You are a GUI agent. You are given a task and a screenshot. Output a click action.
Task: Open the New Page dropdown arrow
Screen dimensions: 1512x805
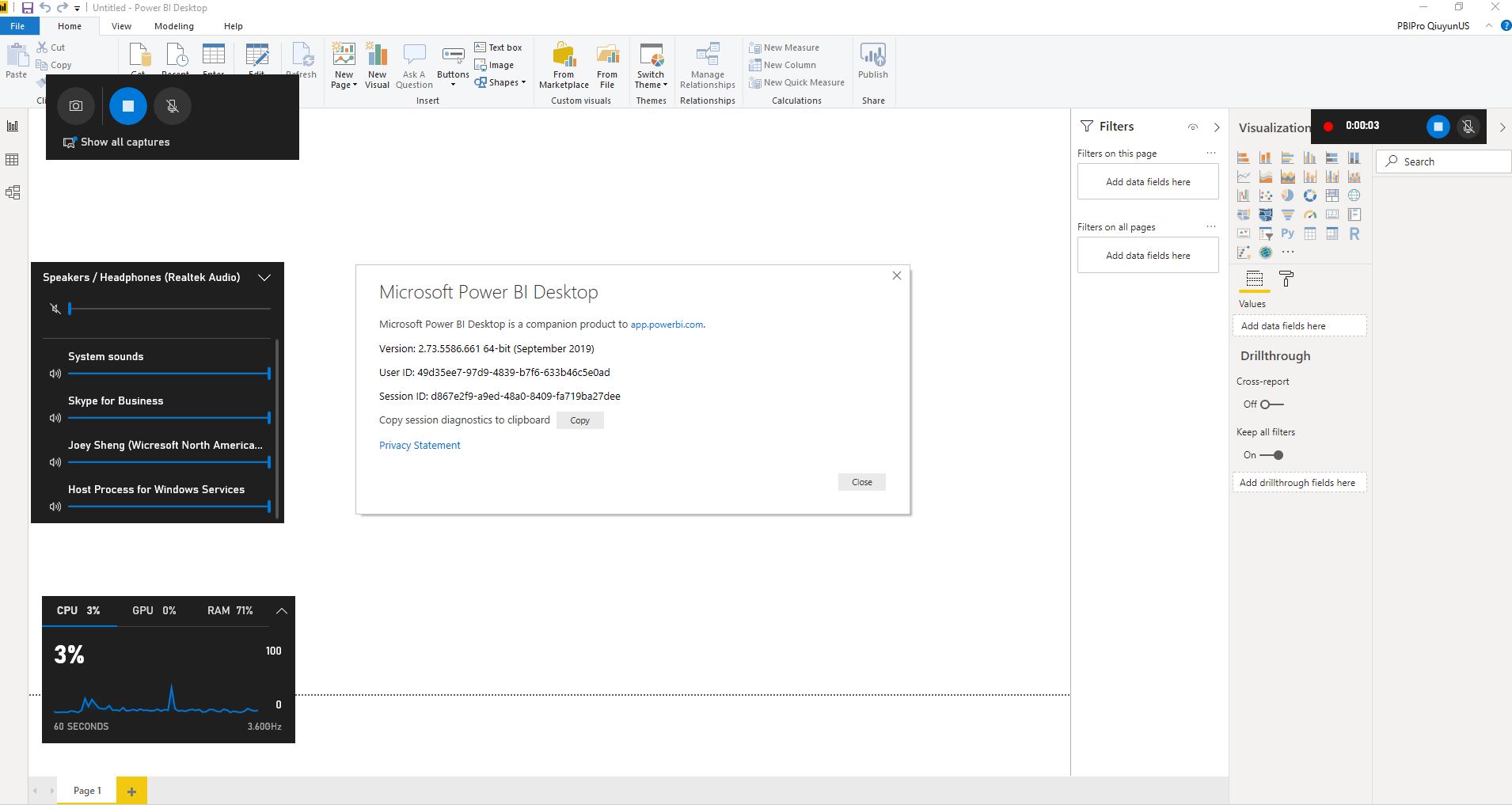(x=355, y=85)
